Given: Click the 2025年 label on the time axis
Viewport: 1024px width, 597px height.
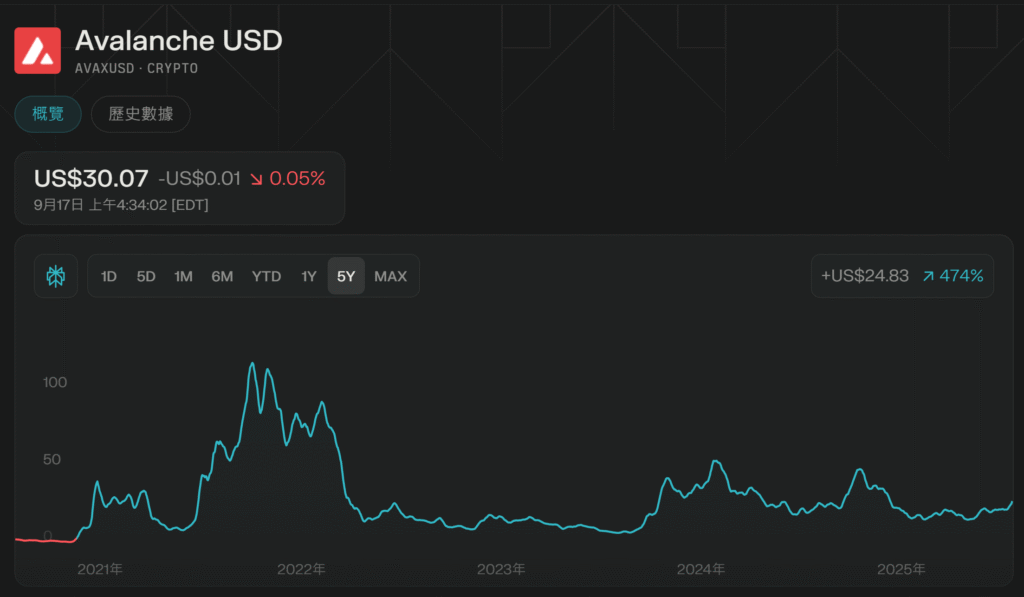Looking at the screenshot, I should pos(901,569).
